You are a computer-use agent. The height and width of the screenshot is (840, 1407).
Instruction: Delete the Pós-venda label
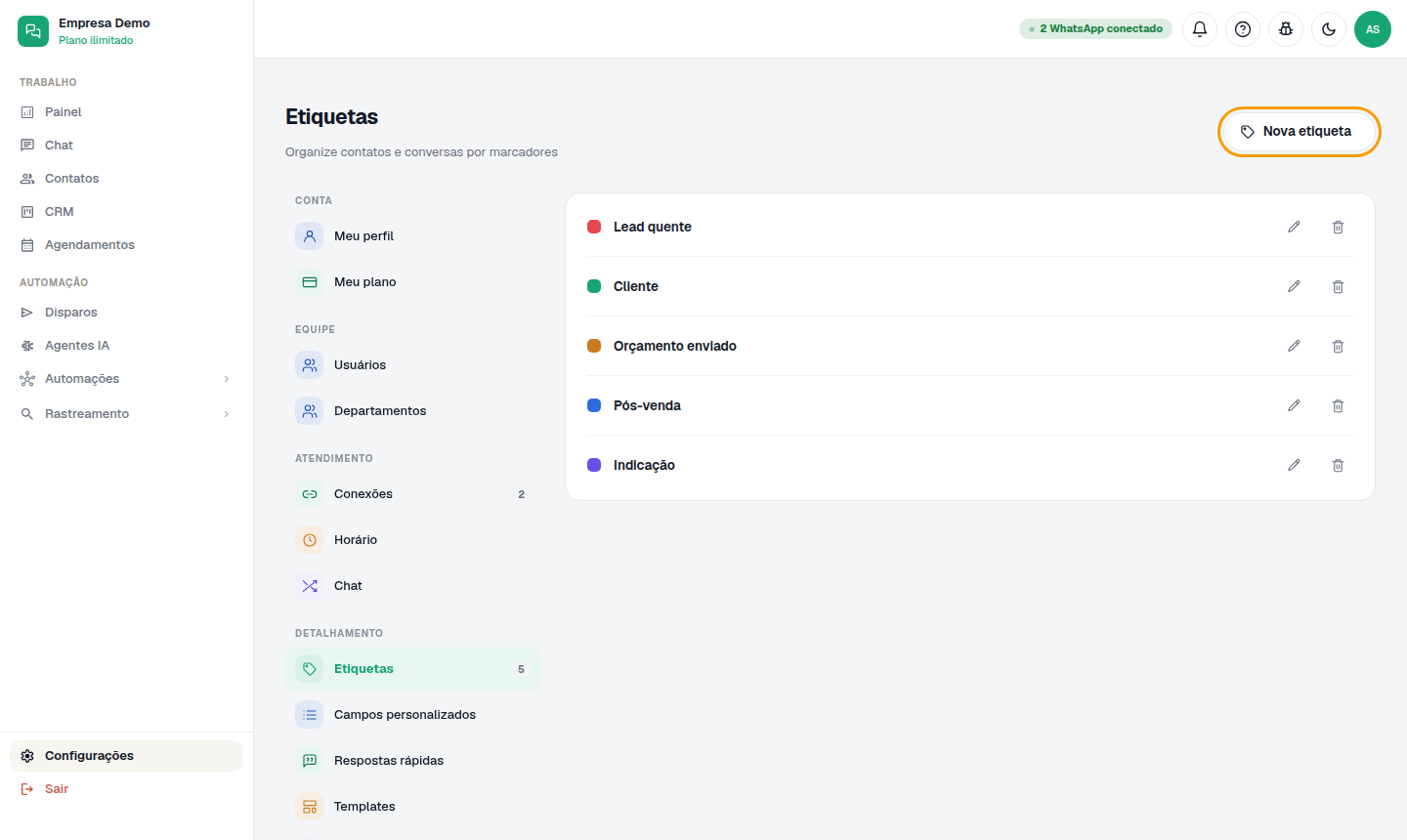pos(1338,405)
